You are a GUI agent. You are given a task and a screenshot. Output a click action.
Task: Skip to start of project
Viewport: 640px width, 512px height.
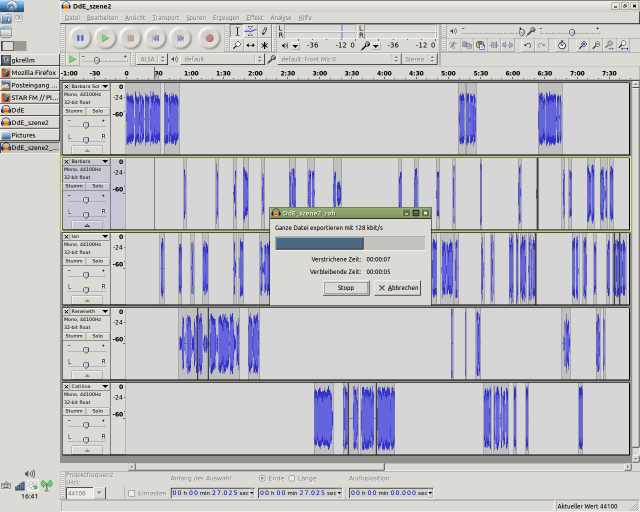tap(156, 38)
